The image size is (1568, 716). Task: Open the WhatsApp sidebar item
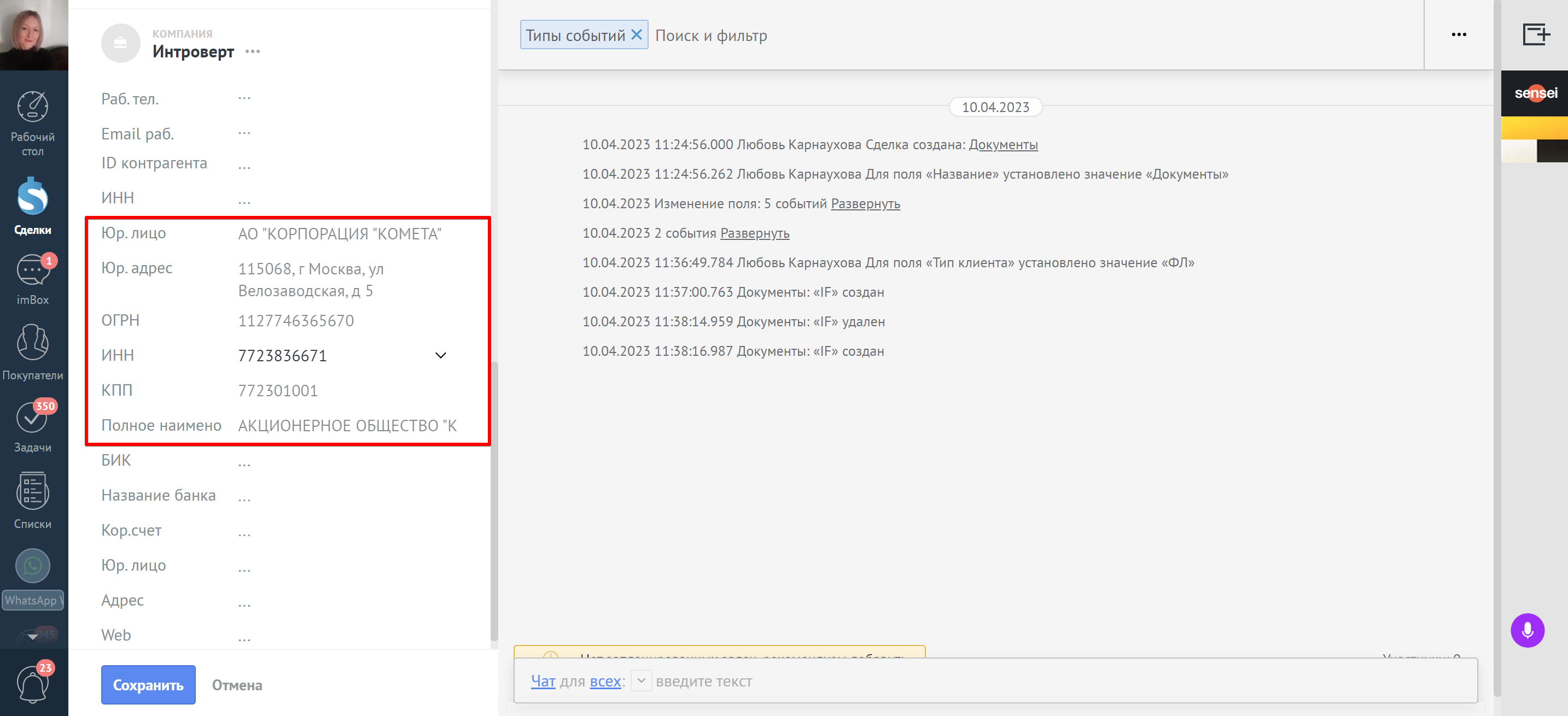(x=33, y=578)
